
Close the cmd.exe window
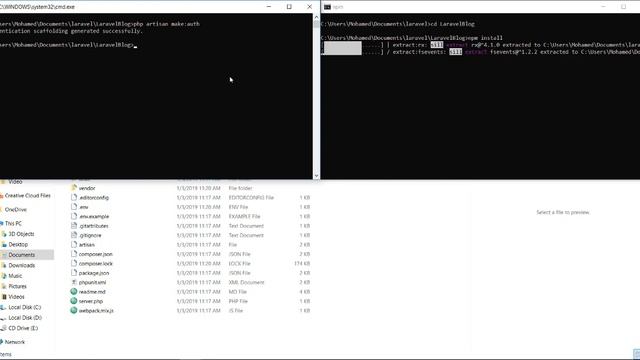point(309,7)
